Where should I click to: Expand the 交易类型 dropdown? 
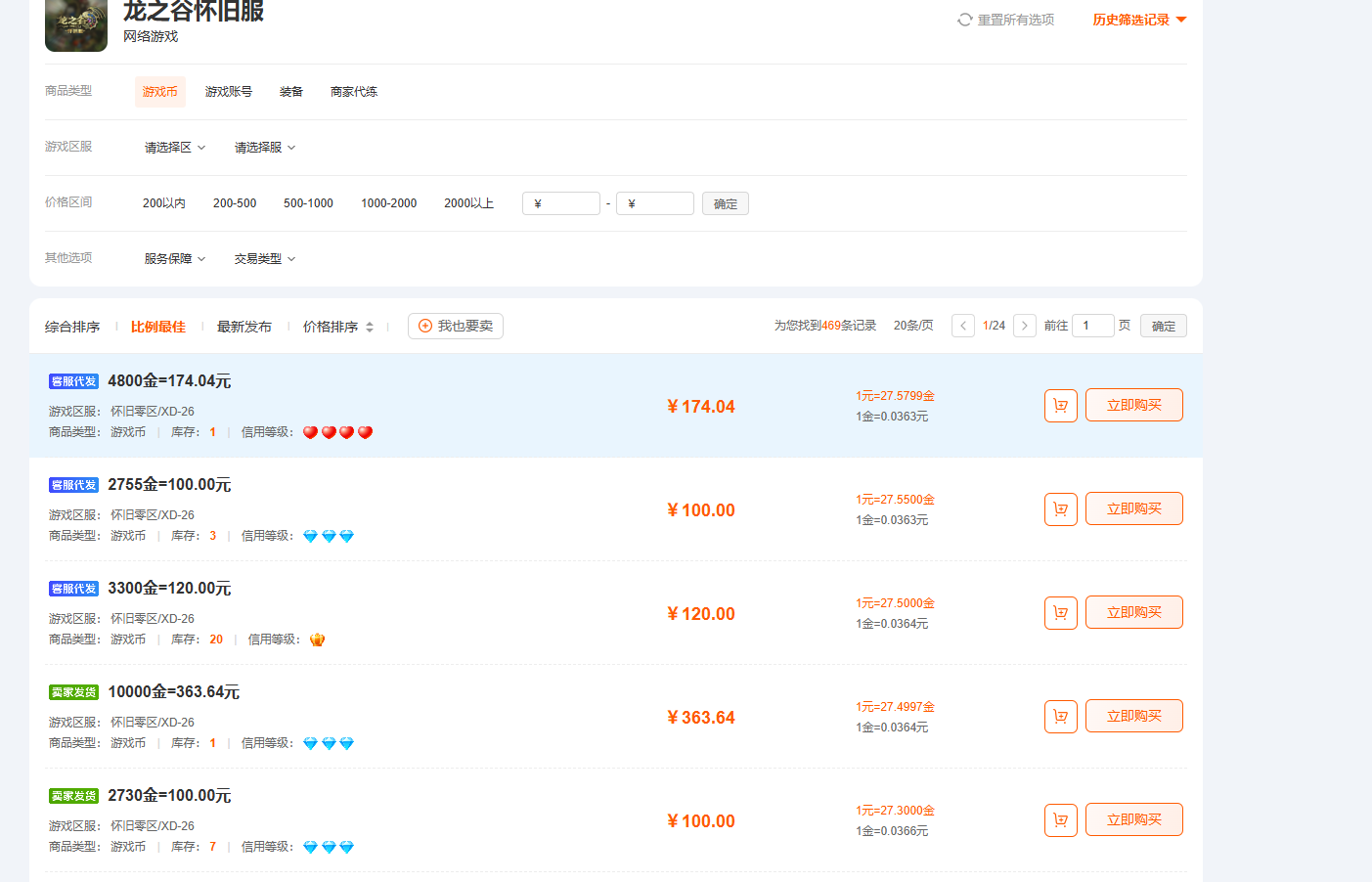[265, 259]
